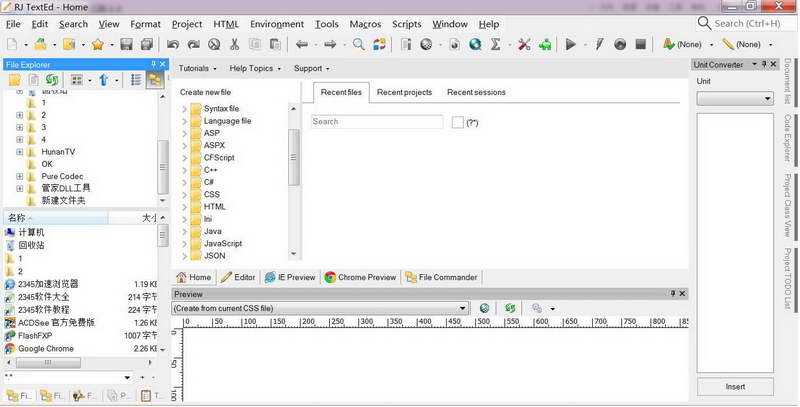Click the Paste clipboard icon
The width and height of the screenshot is (800, 407).
275,44
